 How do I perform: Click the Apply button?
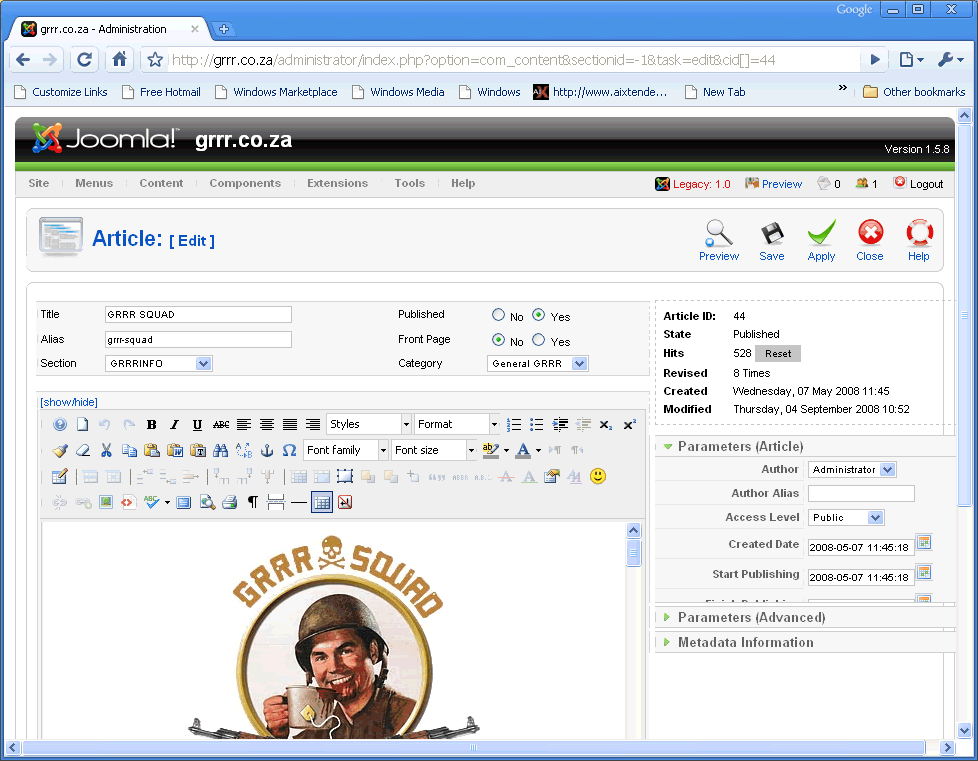(821, 241)
